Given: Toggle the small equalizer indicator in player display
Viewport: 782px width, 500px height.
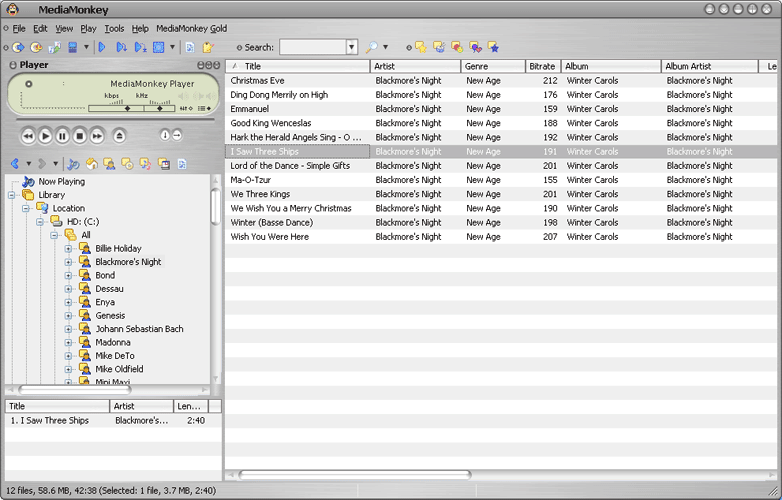Looking at the screenshot, I should pos(186,108).
